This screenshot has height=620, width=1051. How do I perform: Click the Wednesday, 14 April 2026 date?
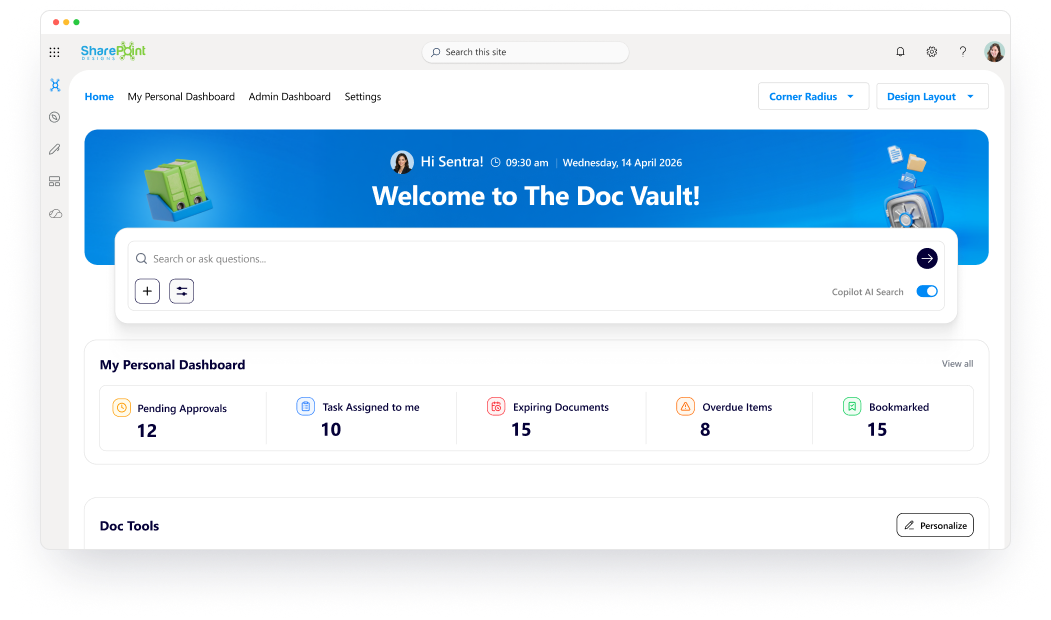[x=622, y=163]
